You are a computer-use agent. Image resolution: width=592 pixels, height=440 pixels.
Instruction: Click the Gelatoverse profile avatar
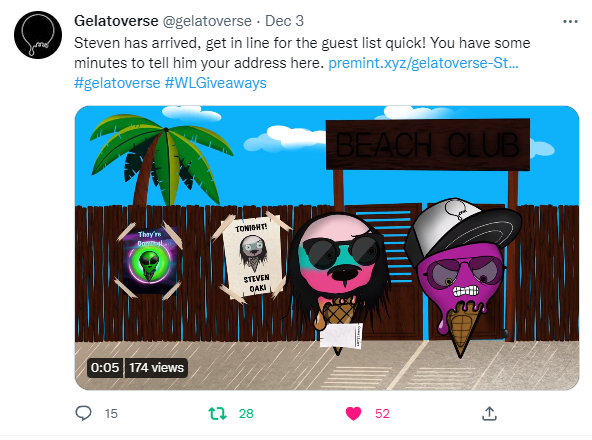(38, 35)
